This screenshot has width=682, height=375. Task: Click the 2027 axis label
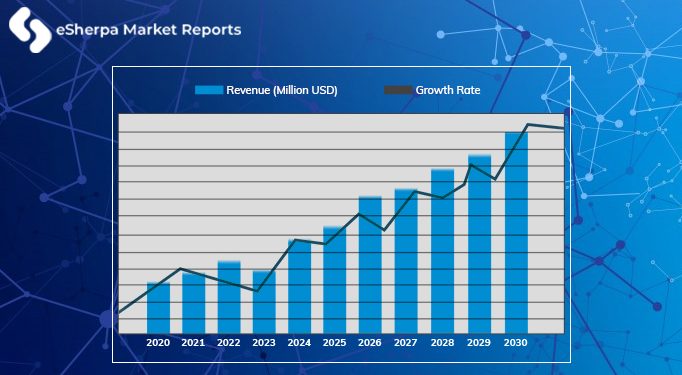[x=406, y=343]
